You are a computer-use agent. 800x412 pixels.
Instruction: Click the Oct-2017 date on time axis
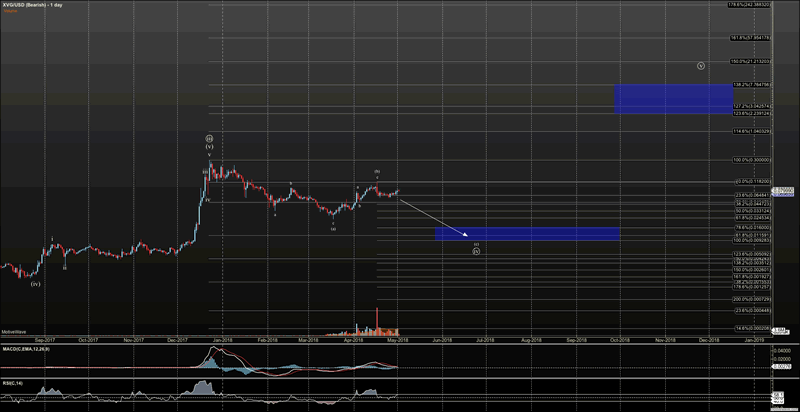(88, 339)
